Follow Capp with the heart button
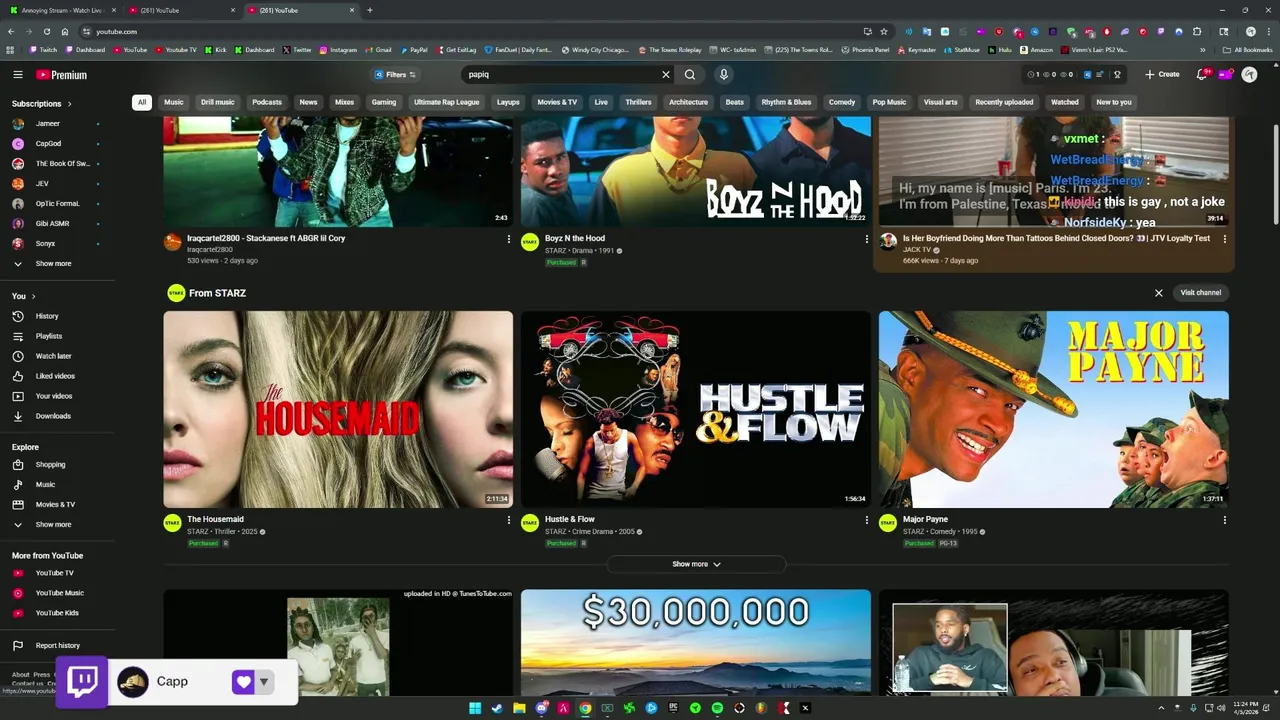This screenshot has width=1280, height=720. pyautogui.click(x=243, y=682)
